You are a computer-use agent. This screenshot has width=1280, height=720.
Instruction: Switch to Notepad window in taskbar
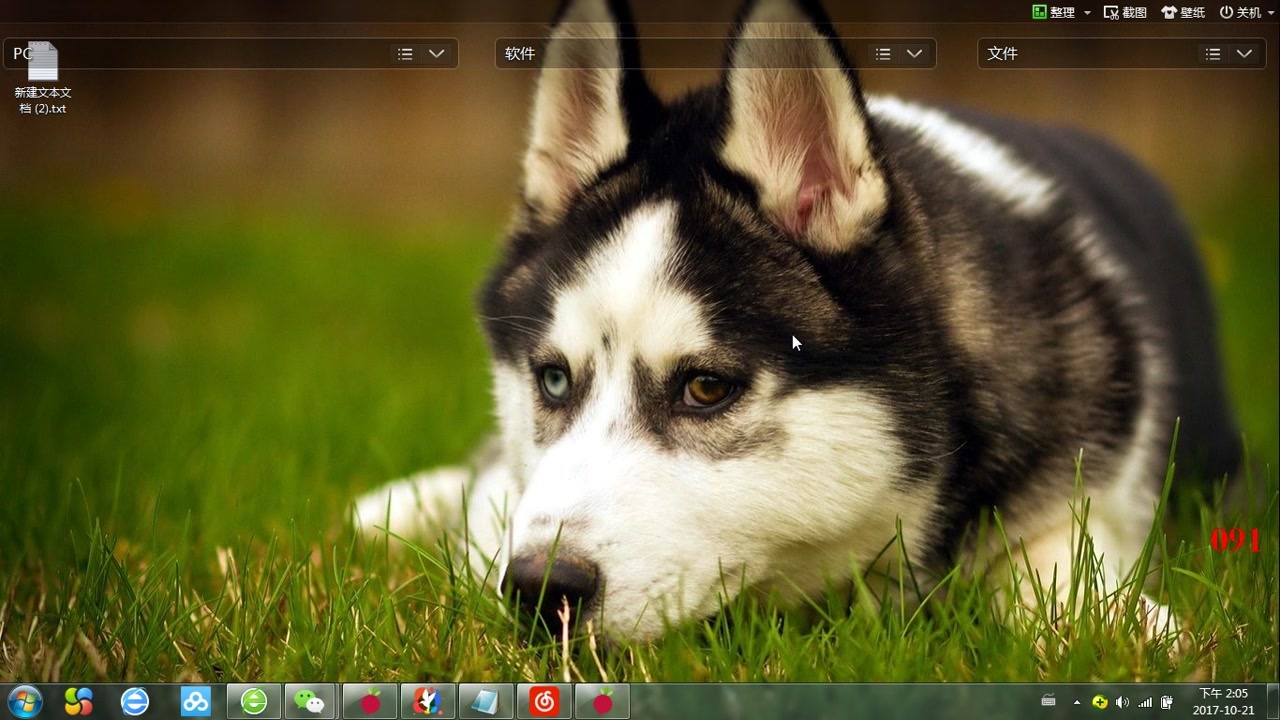tap(486, 701)
